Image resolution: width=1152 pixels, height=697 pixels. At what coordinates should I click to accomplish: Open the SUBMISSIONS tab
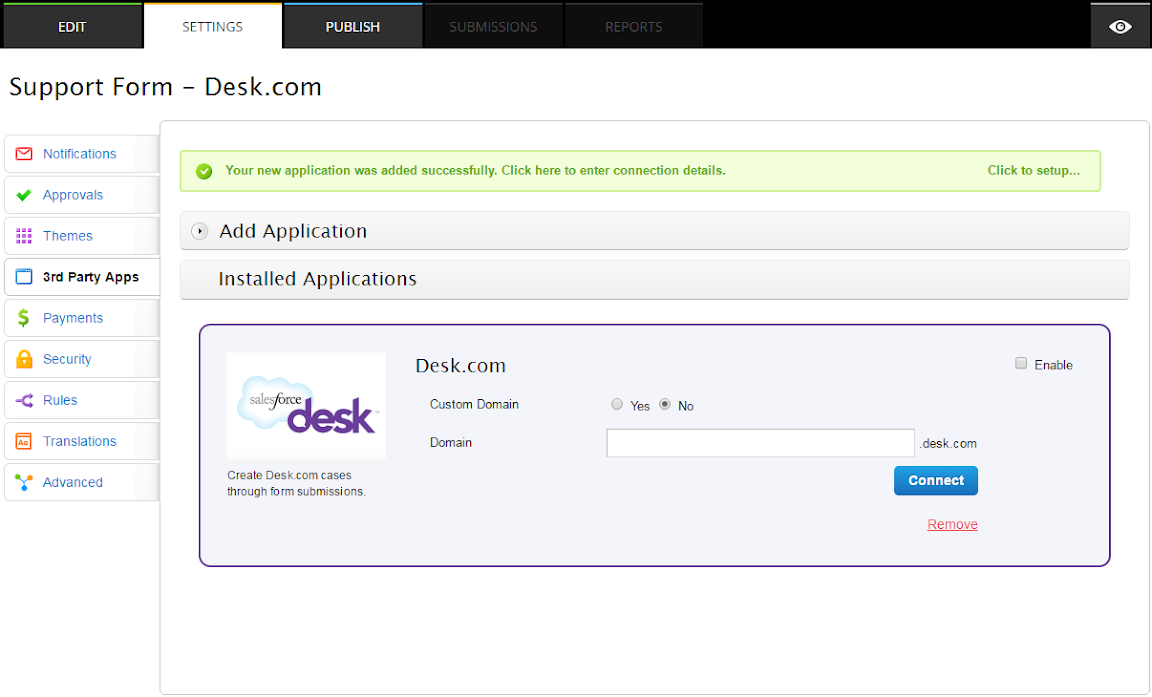click(493, 26)
